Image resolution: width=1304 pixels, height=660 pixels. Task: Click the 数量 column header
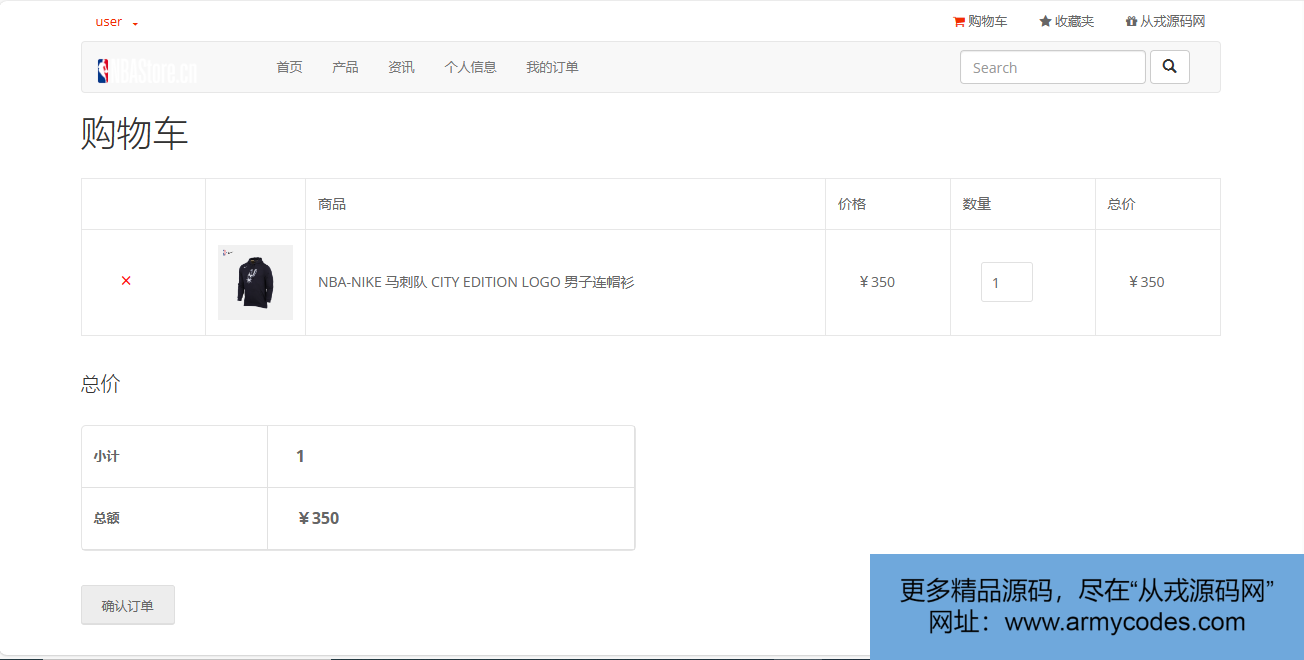click(x=977, y=204)
